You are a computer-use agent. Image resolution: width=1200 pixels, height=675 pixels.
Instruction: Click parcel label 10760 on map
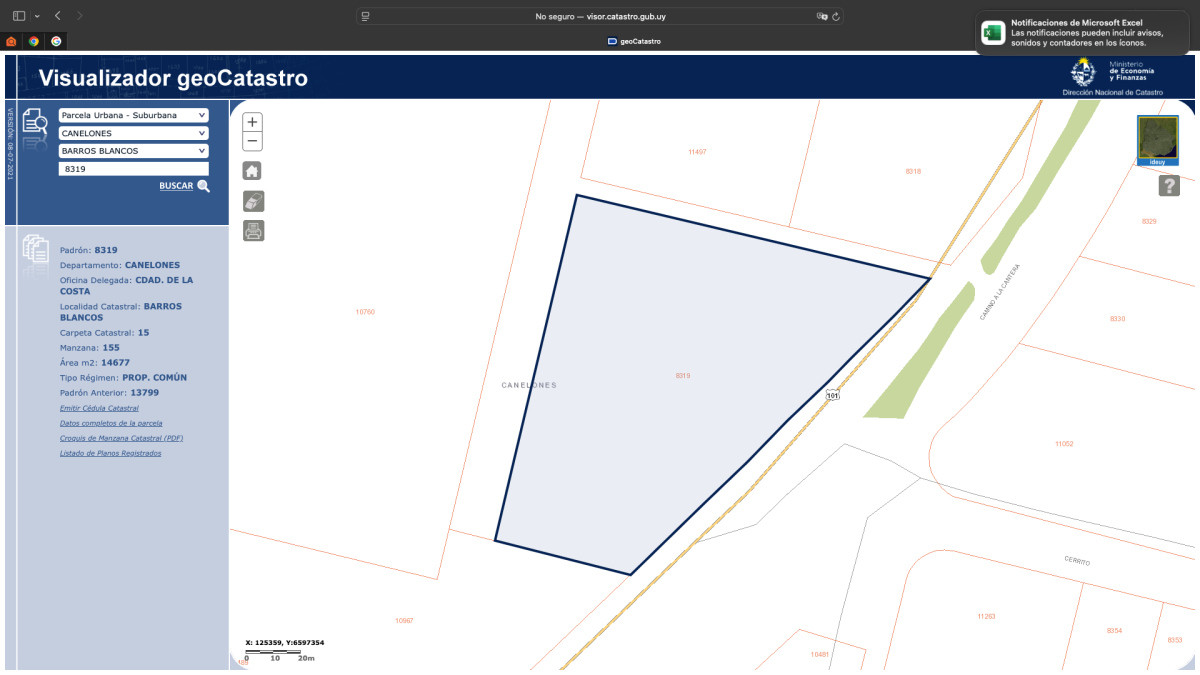coord(365,312)
